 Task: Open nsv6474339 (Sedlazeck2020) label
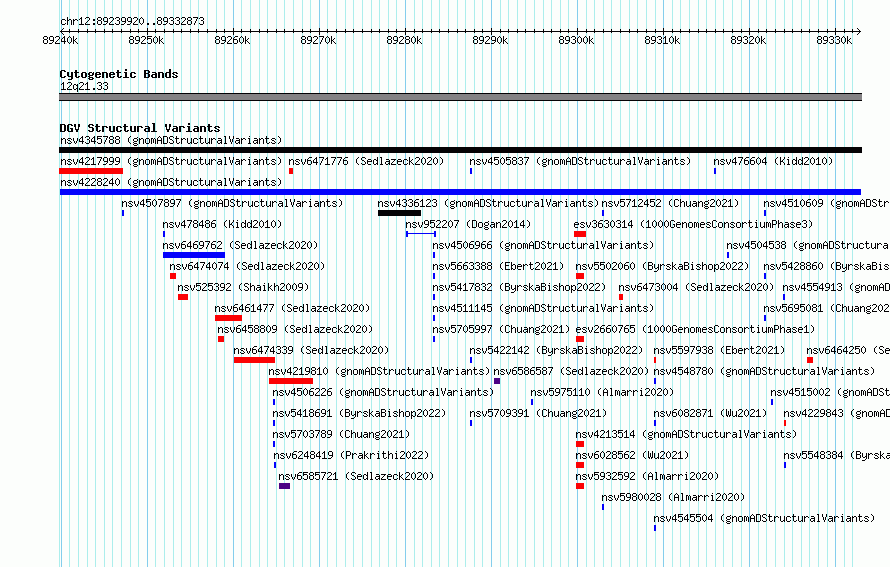(x=311, y=350)
